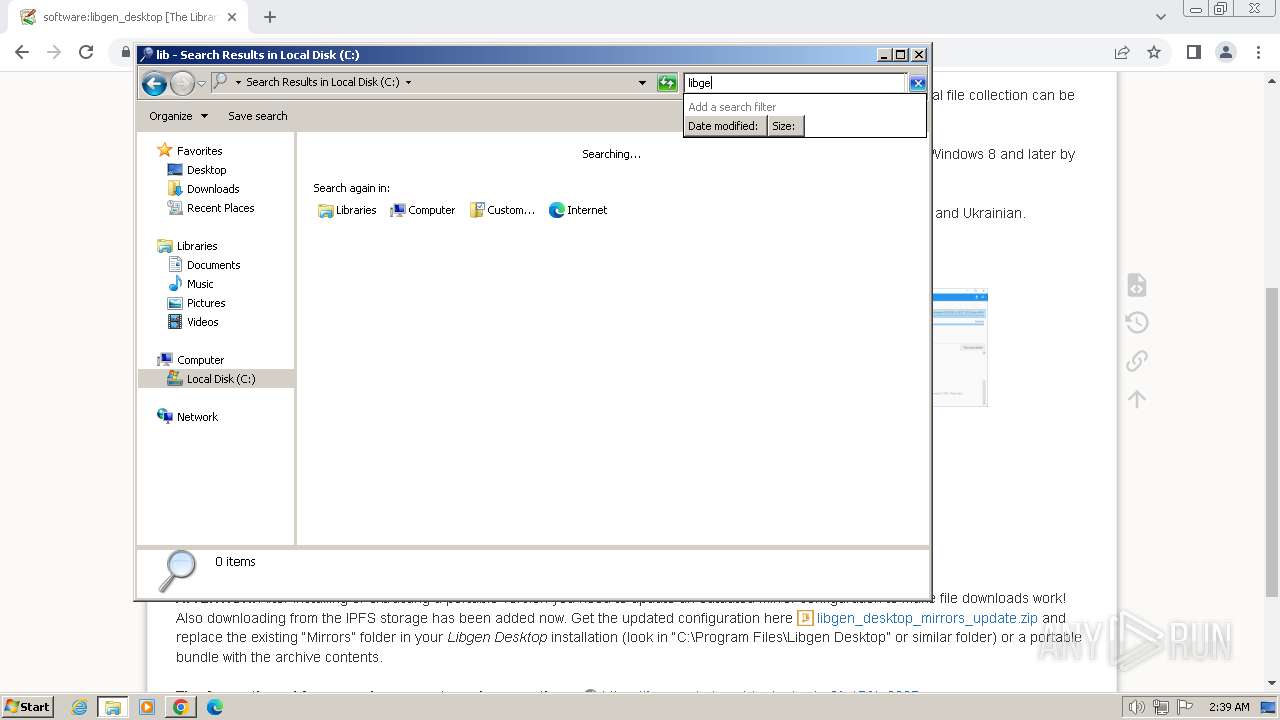
Task: Select Network in navigation pane
Action: 197,417
